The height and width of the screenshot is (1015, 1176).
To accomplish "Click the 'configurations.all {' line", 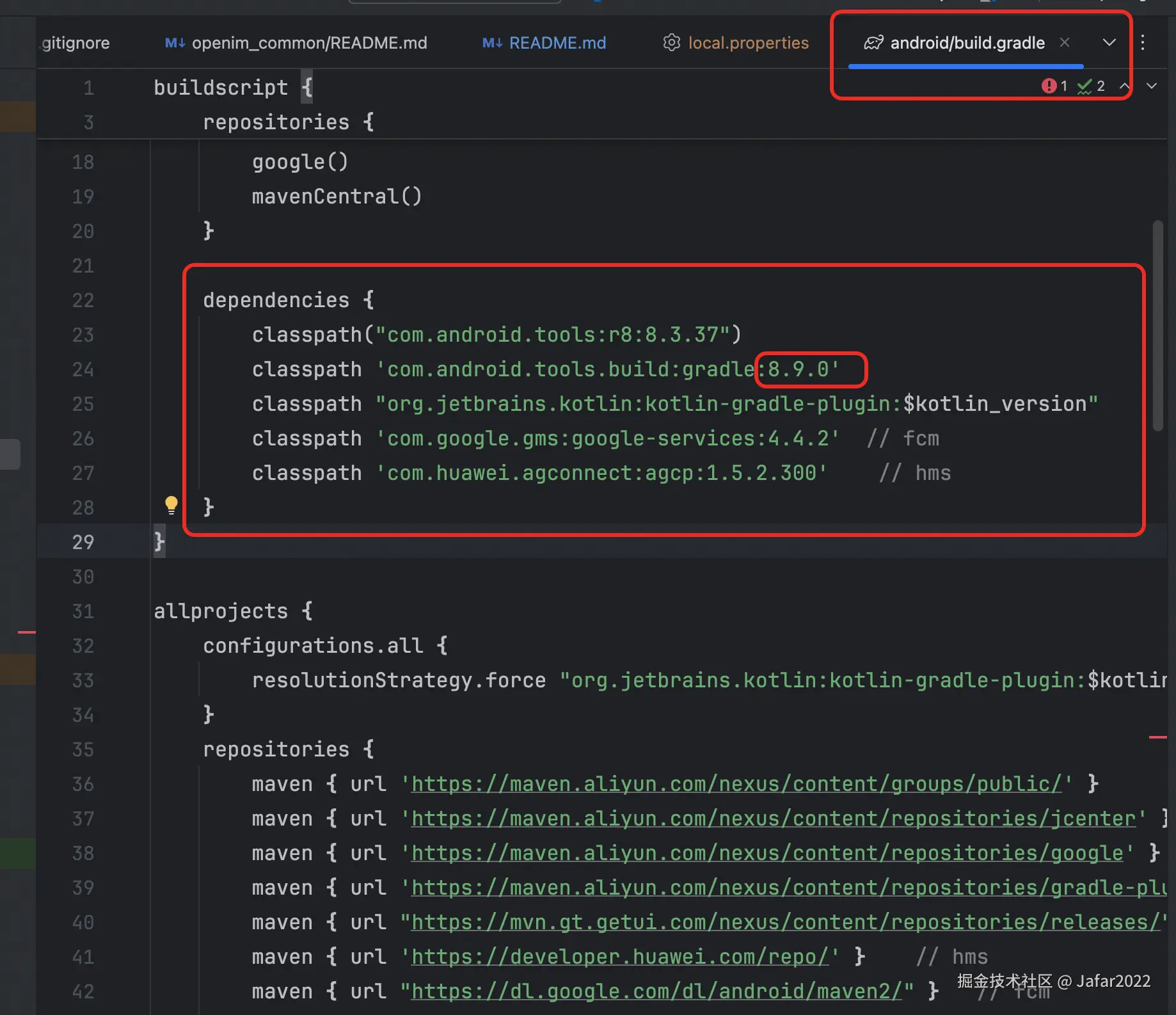I will coord(325,646).
